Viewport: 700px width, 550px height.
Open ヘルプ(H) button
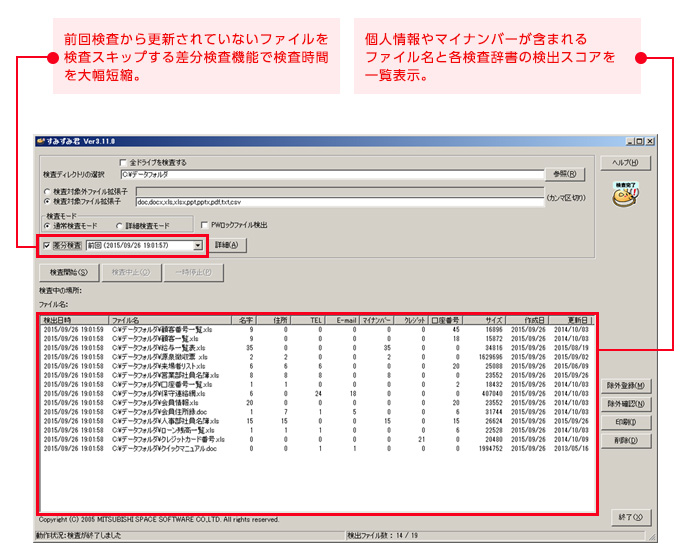tap(625, 162)
